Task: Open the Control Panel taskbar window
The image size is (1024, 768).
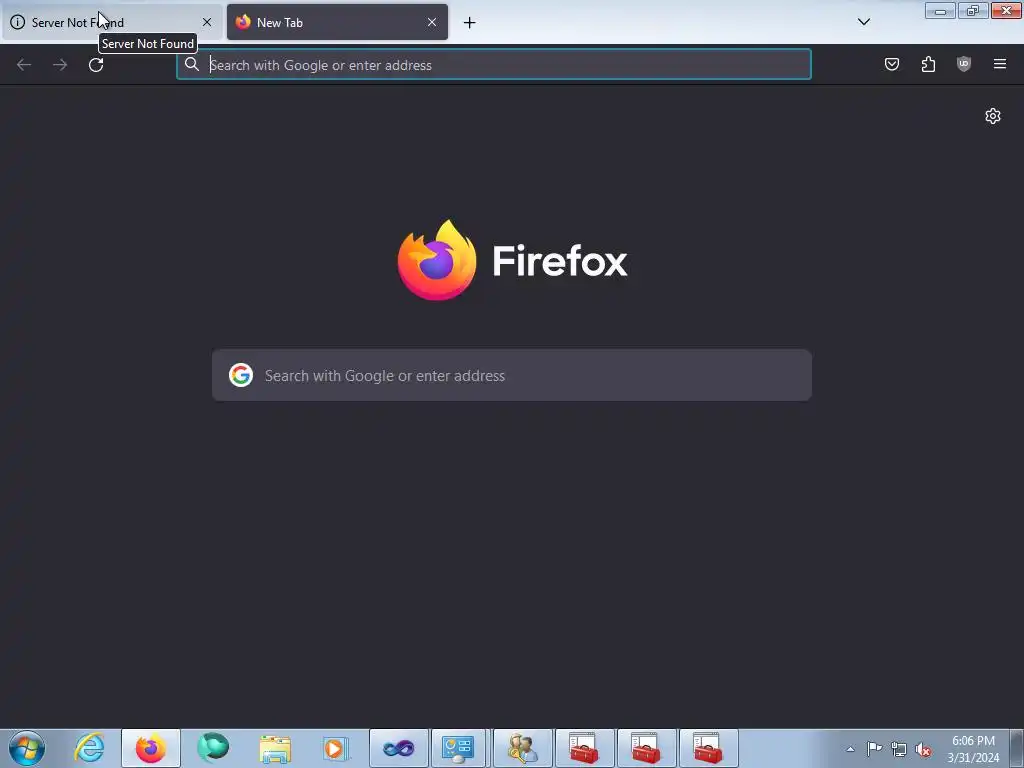Action: (458, 748)
